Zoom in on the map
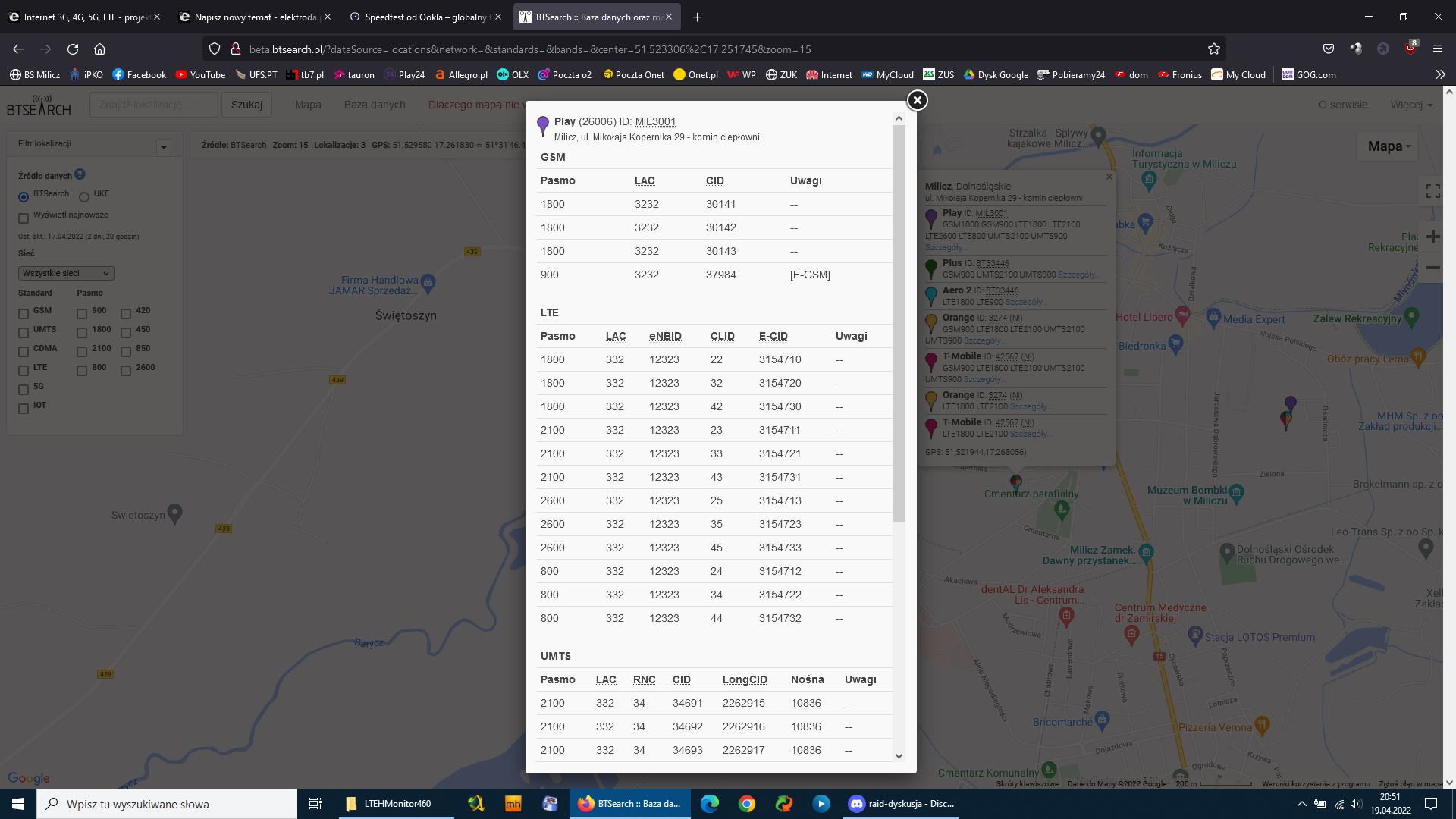Image resolution: width=1456 pixels, height=819 pixels. click(1432, 237)
